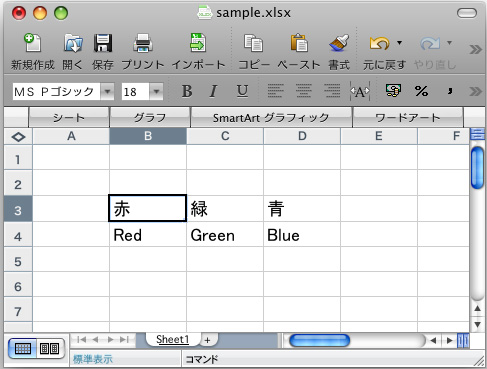Add a new sheet with plus button
Viewport: 487px width, 369px height.
tap(208, 340)
